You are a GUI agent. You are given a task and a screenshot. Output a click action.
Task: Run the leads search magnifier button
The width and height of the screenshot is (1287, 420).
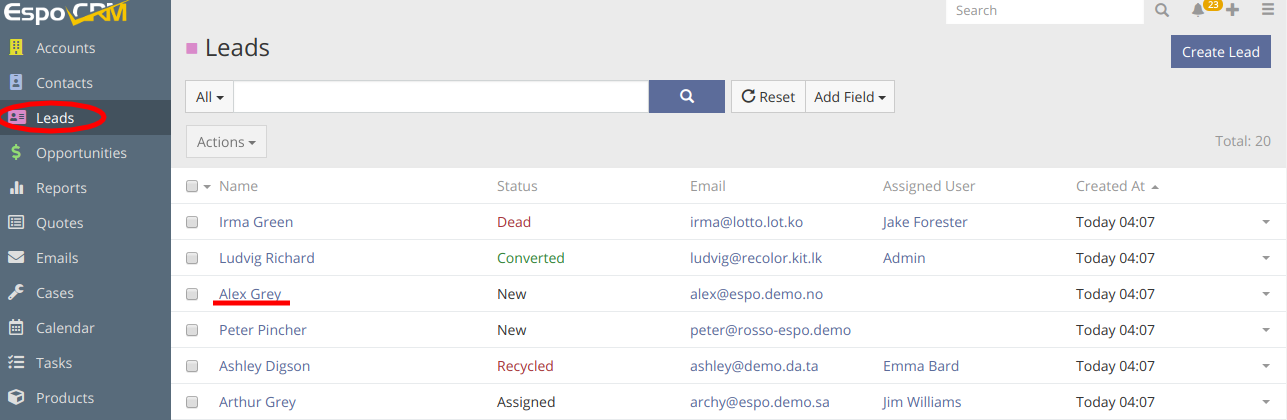coord(687,97)
